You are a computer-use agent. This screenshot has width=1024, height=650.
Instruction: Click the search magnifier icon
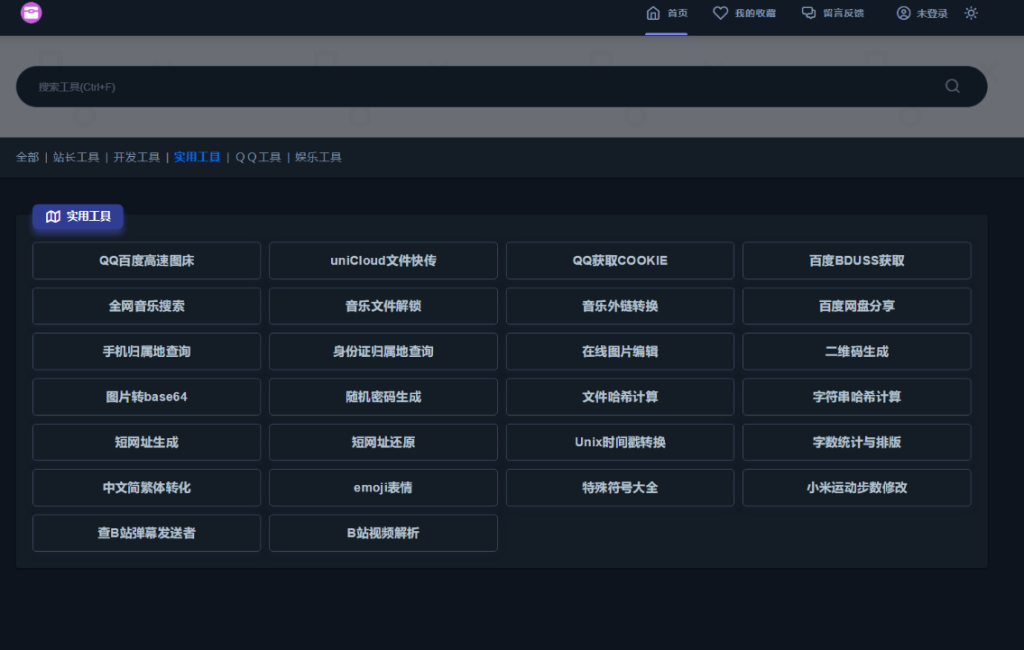click(x=952, y=86)
